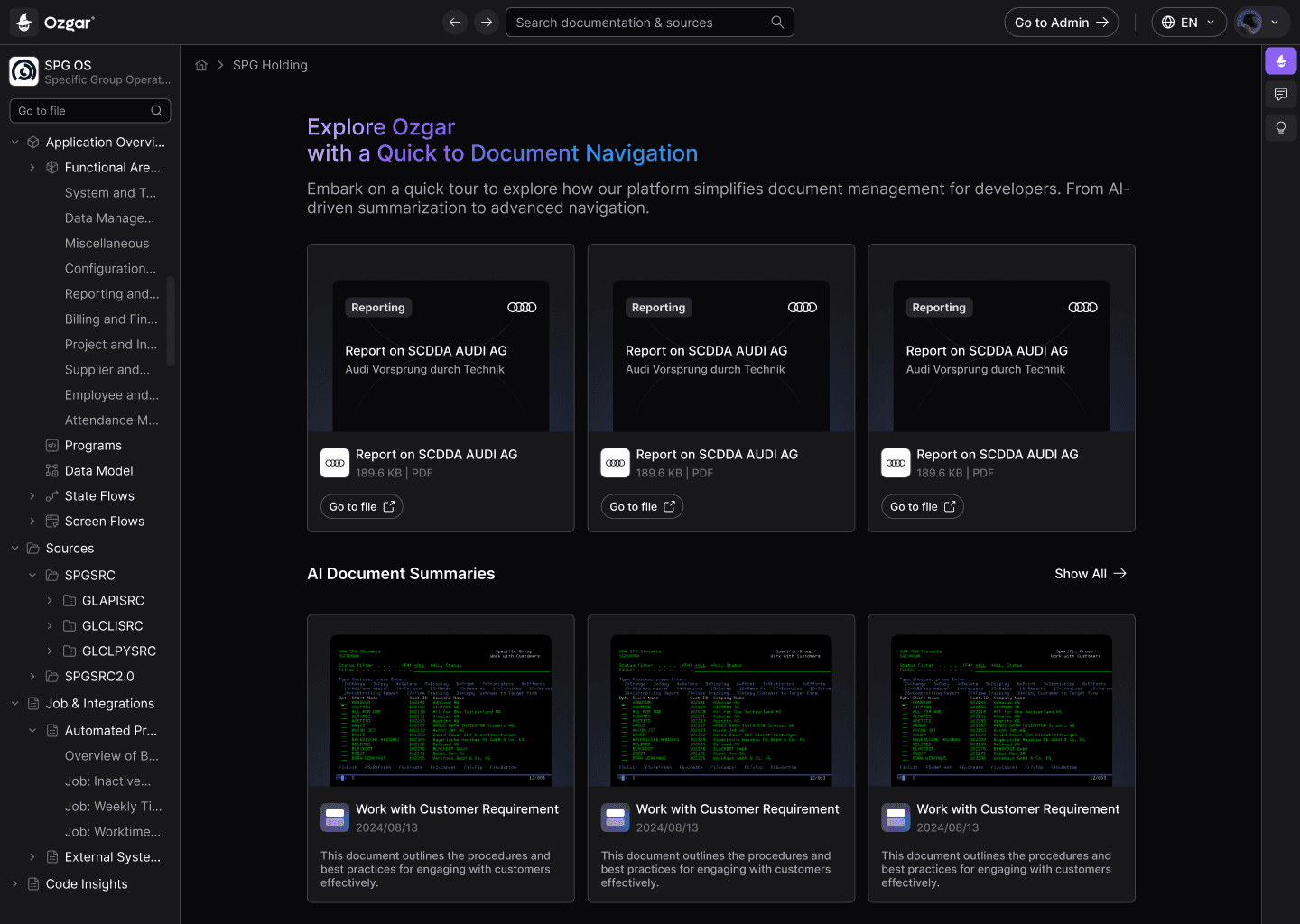Click the Go to Admin button
The height and width of the screenshot is (924, 1300).
1061,23
